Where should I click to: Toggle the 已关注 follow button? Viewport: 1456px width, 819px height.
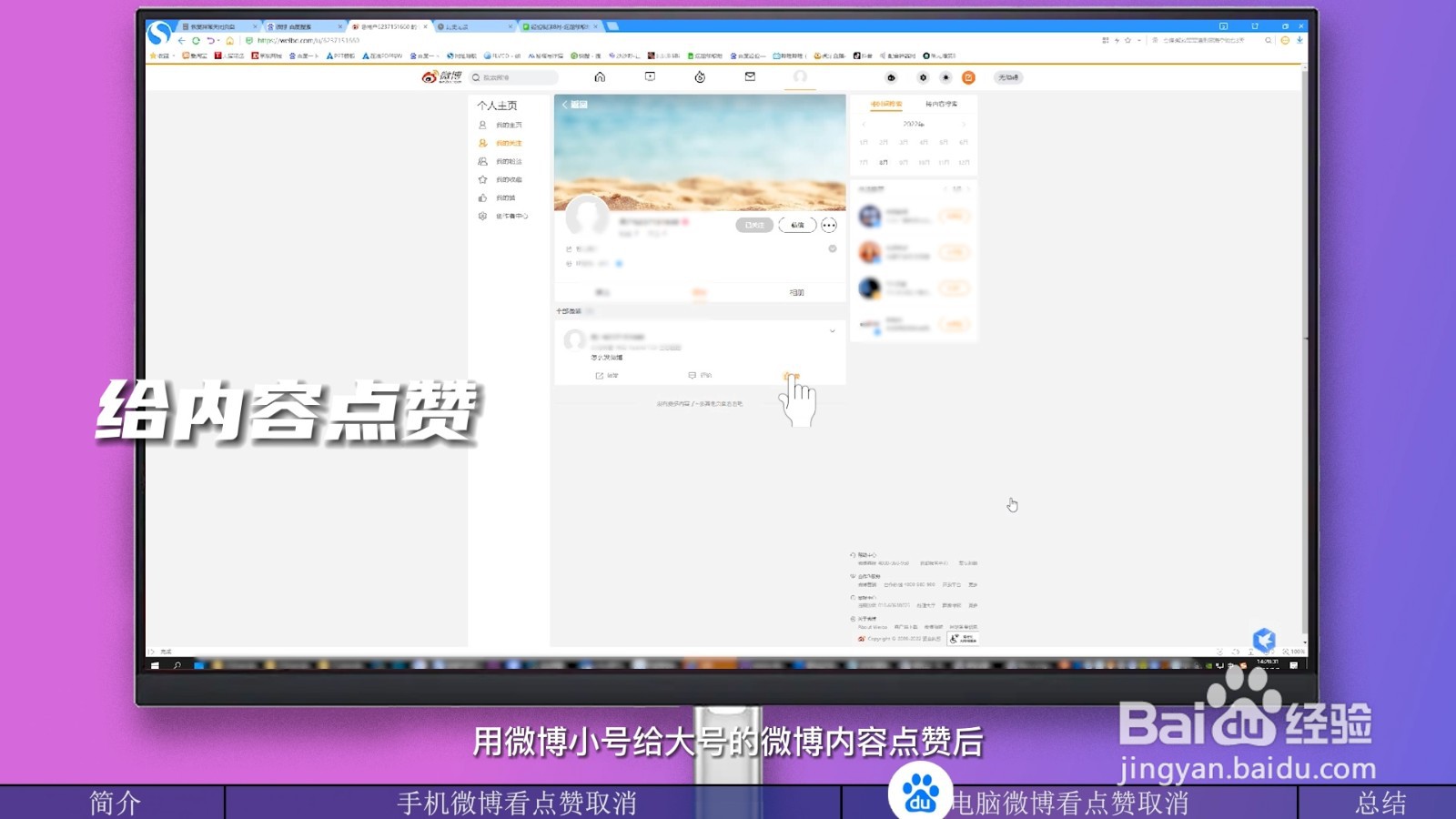754,225
